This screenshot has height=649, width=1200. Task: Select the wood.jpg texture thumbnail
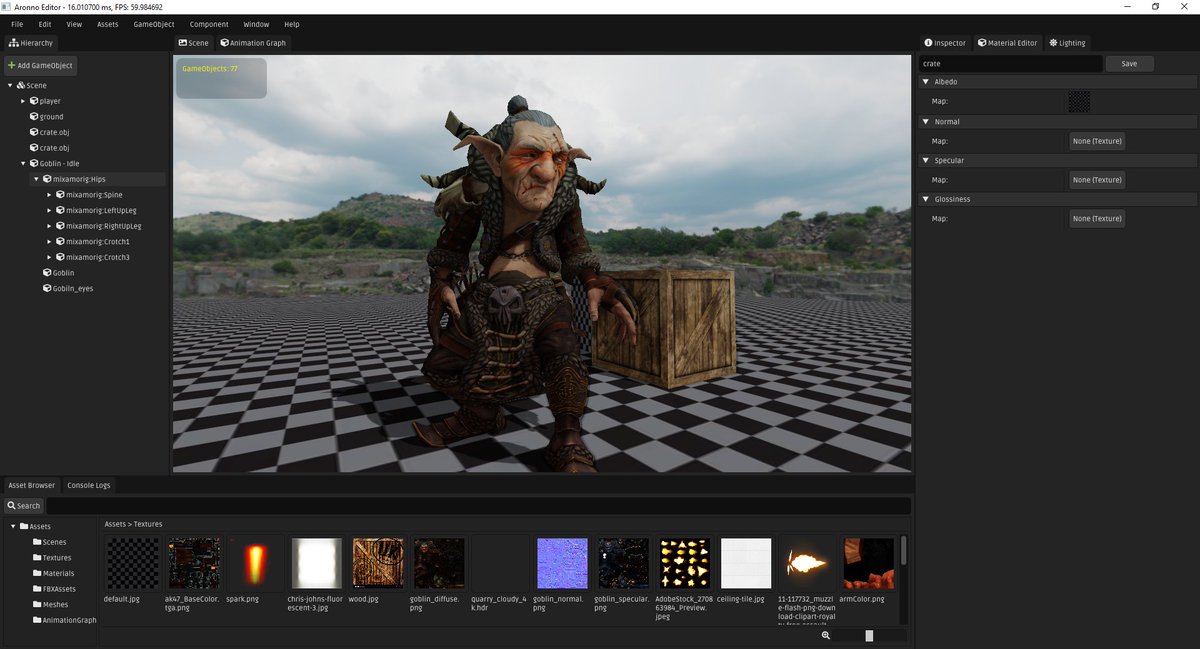(378, 563)
